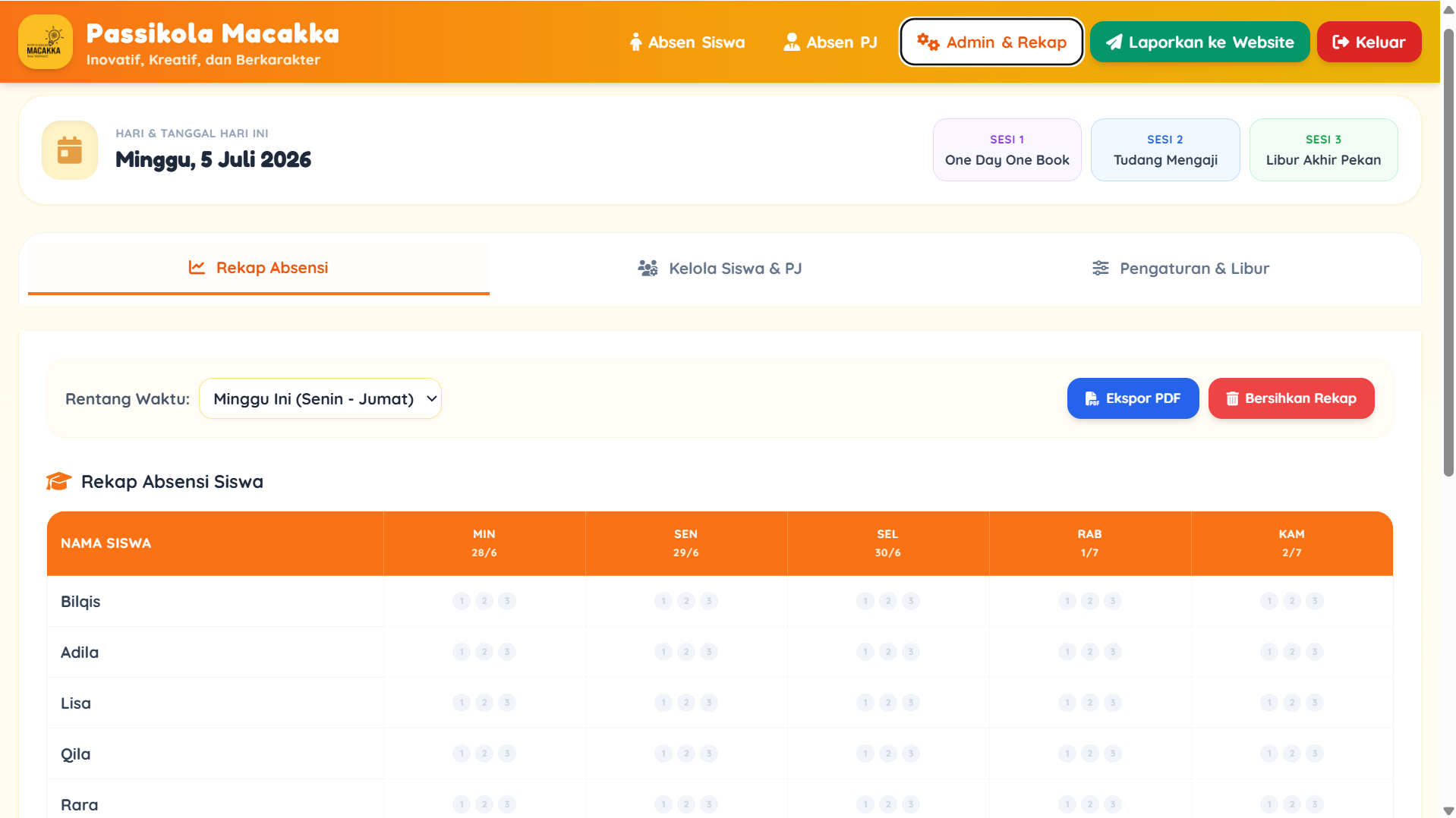Click the NAMA SISWA column header
This screenshot has width=1456, height=818.
(215, 543)
